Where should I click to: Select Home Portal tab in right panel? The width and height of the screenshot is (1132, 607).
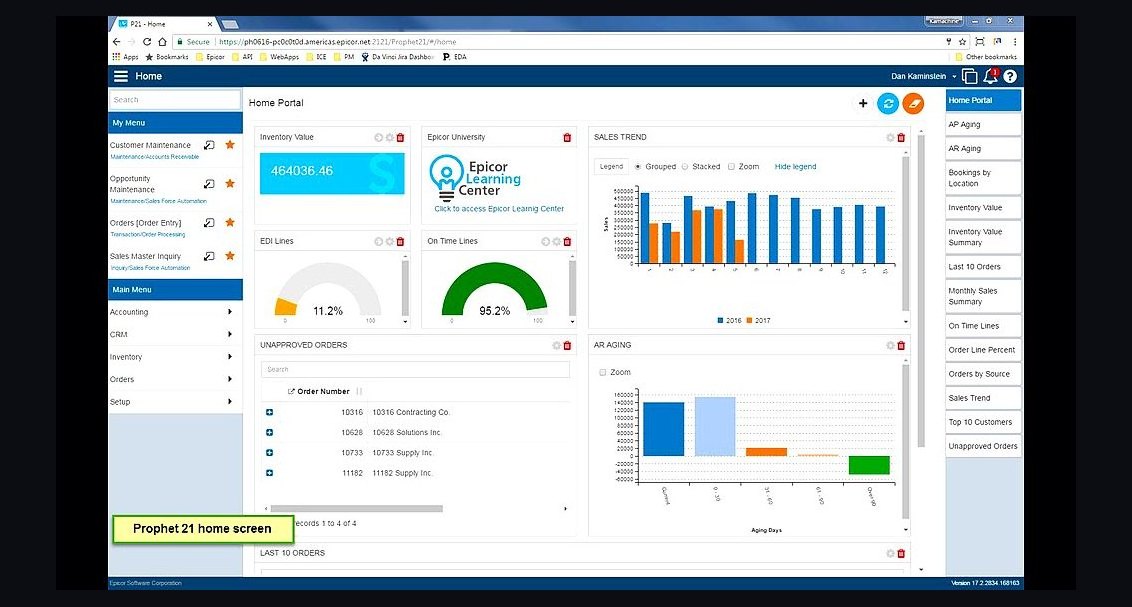[983, 100]
